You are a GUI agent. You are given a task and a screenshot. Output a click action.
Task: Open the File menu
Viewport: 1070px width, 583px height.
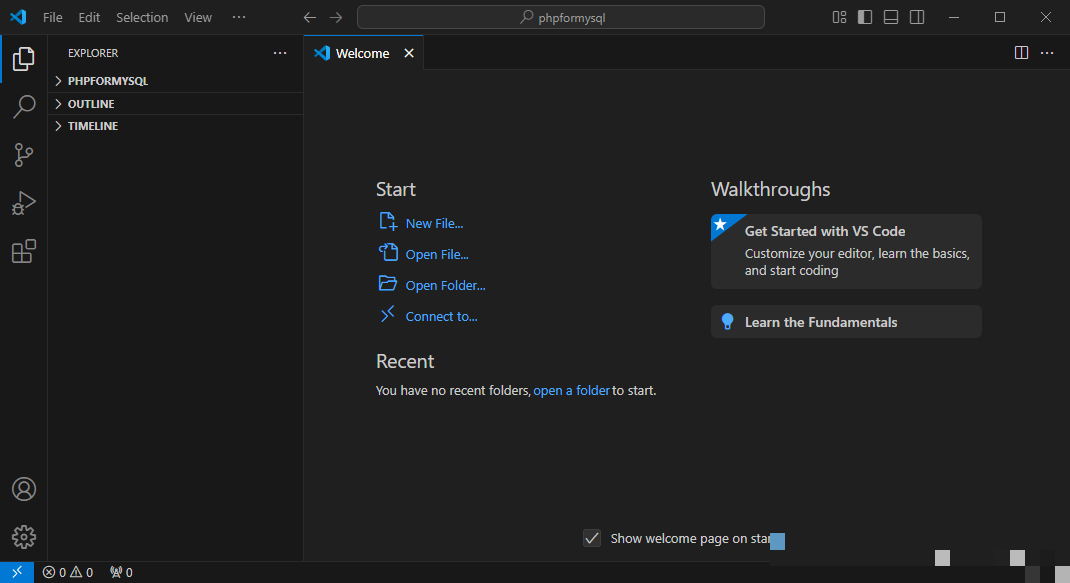click(x=53, y=17)
